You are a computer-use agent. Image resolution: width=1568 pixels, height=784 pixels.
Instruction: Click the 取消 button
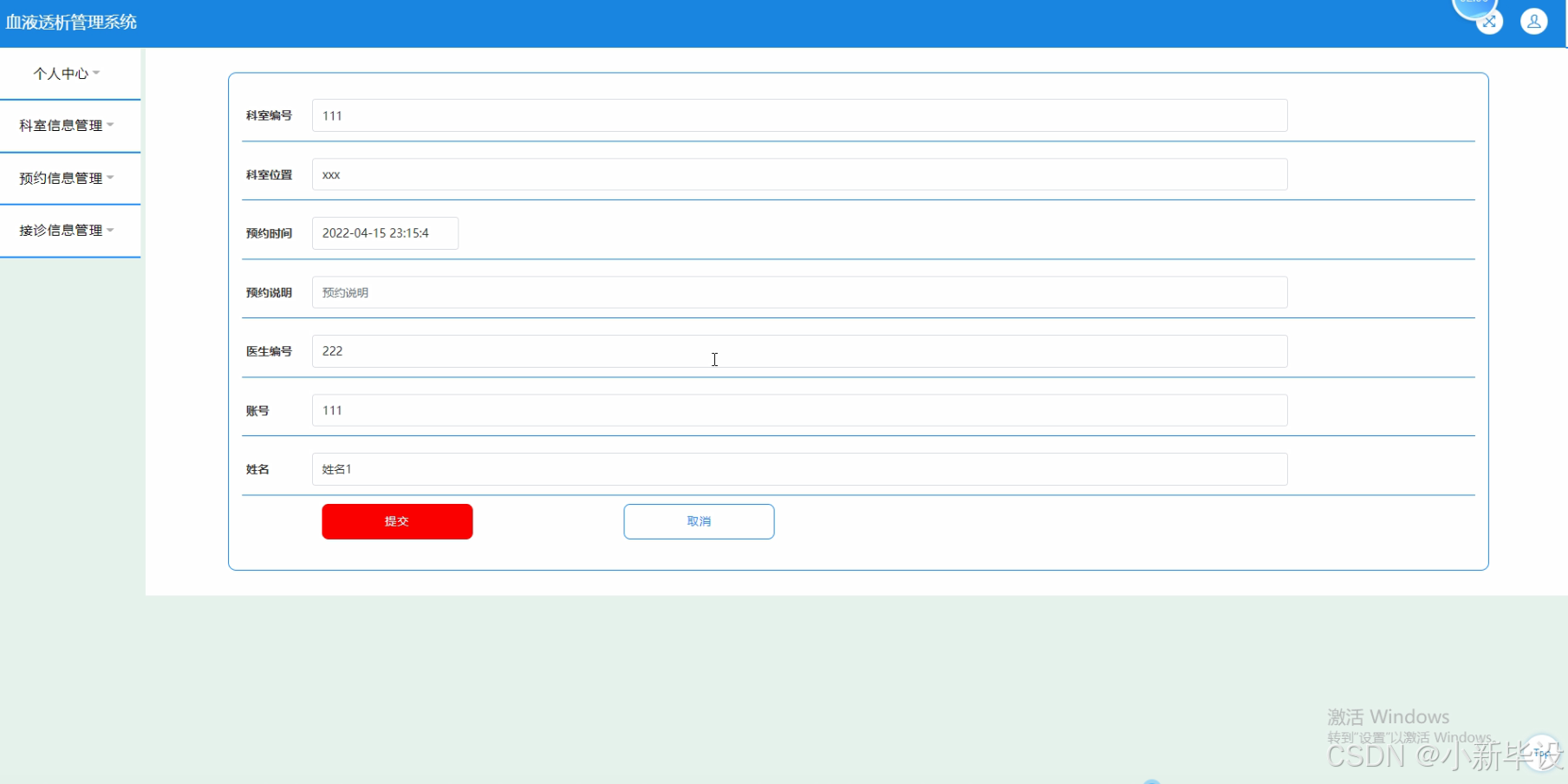pyautogui.click(x=699, y=521)
